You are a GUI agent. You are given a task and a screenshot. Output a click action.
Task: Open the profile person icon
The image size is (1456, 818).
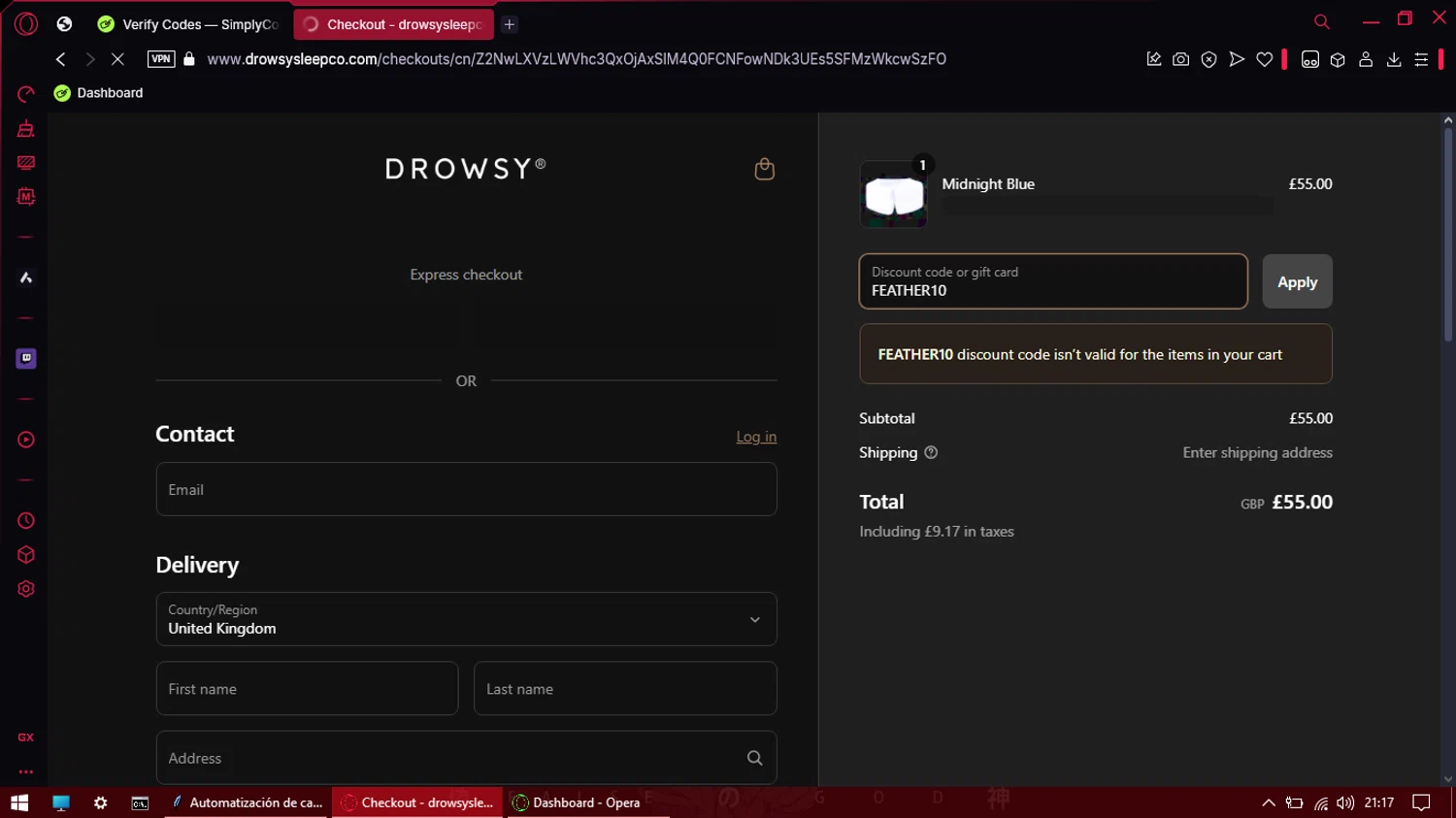click(x=1366, y=59)
